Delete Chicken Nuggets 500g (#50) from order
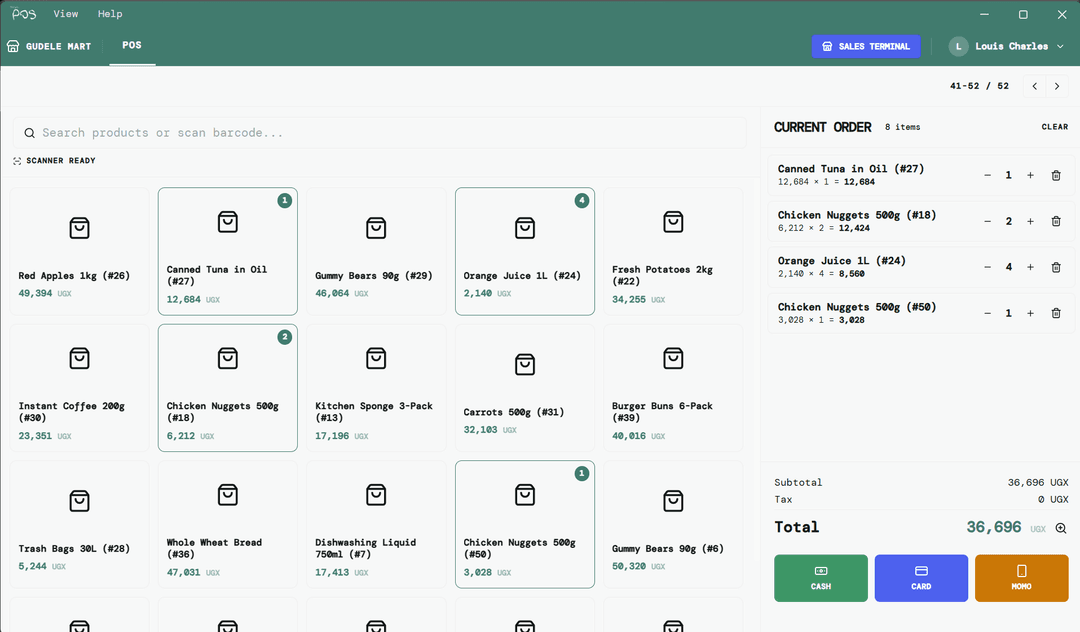The width and height of the screenshot is (1080, 632). pos(1056,313)
